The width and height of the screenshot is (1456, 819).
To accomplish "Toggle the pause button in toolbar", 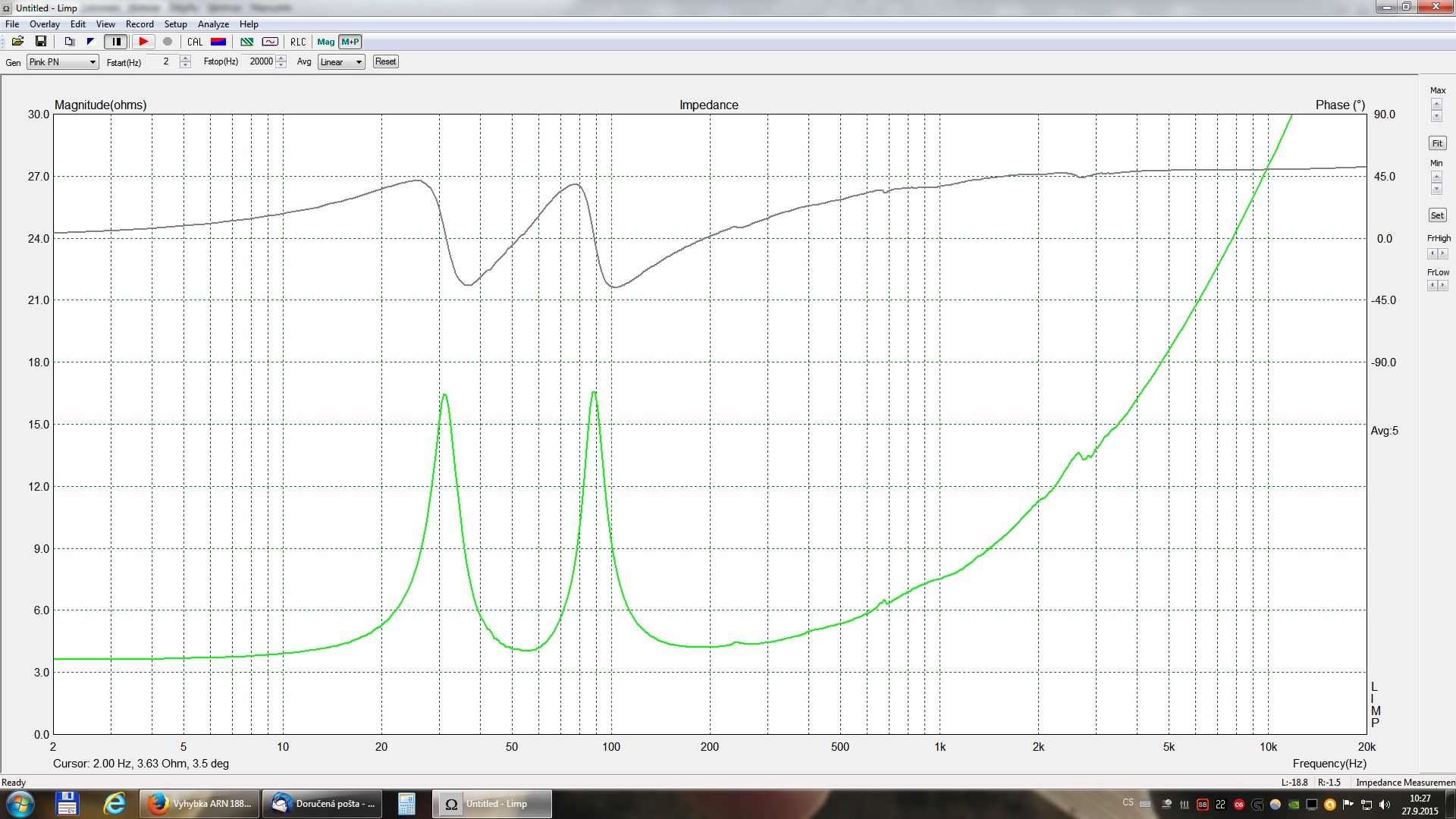I will tap(116, 42).
